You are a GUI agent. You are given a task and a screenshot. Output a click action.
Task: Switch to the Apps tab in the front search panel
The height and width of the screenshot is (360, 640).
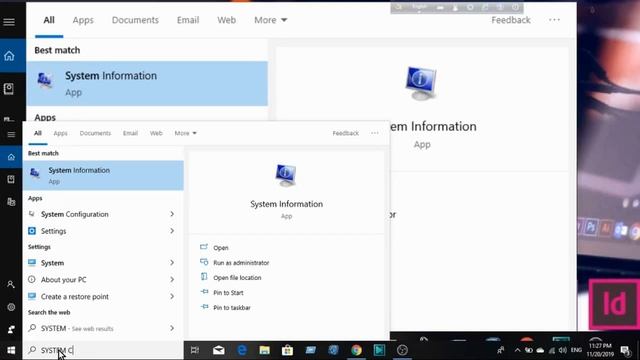point(60,133)
